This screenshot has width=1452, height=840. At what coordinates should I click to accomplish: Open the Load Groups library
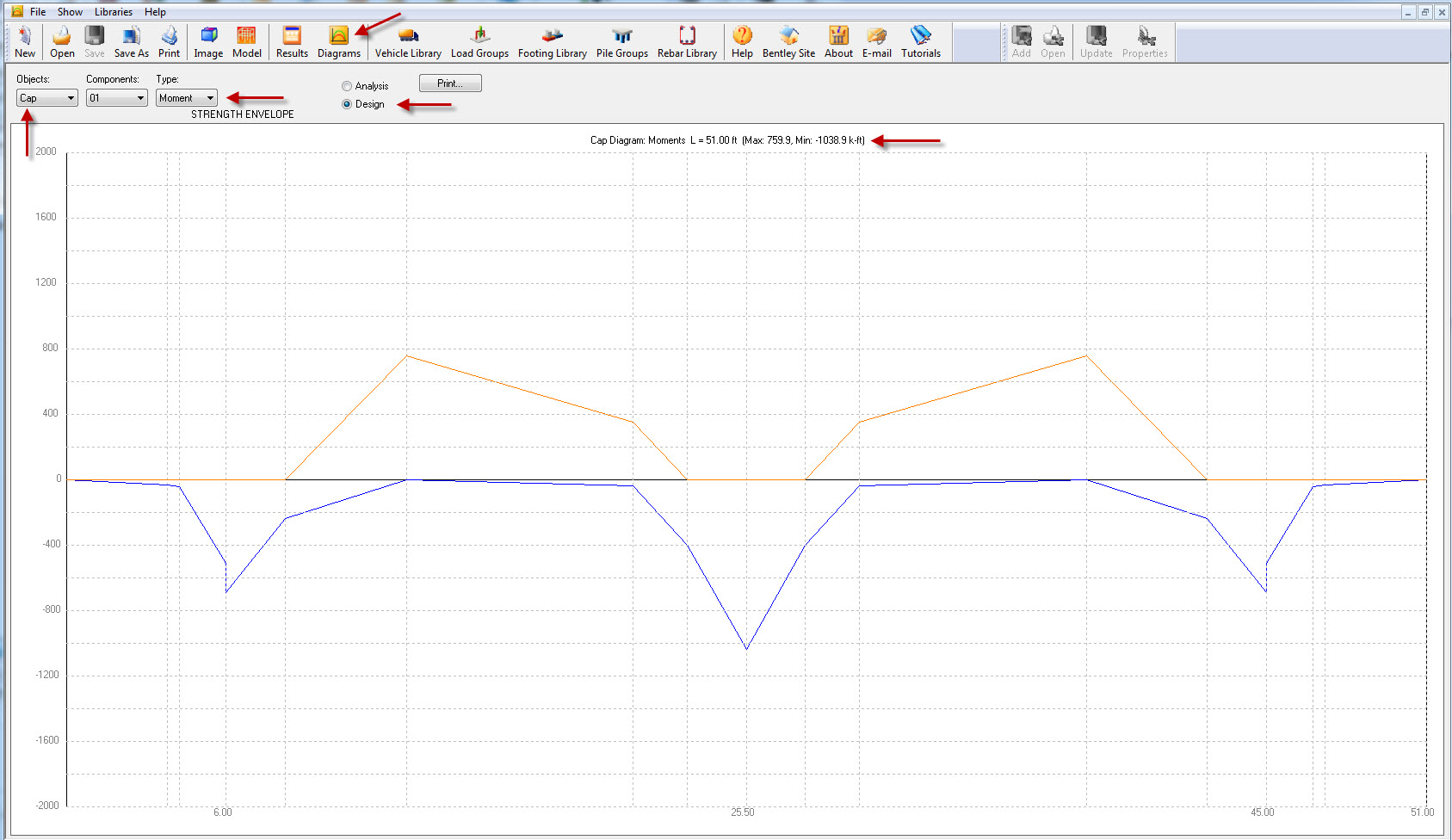pos(479,41)
